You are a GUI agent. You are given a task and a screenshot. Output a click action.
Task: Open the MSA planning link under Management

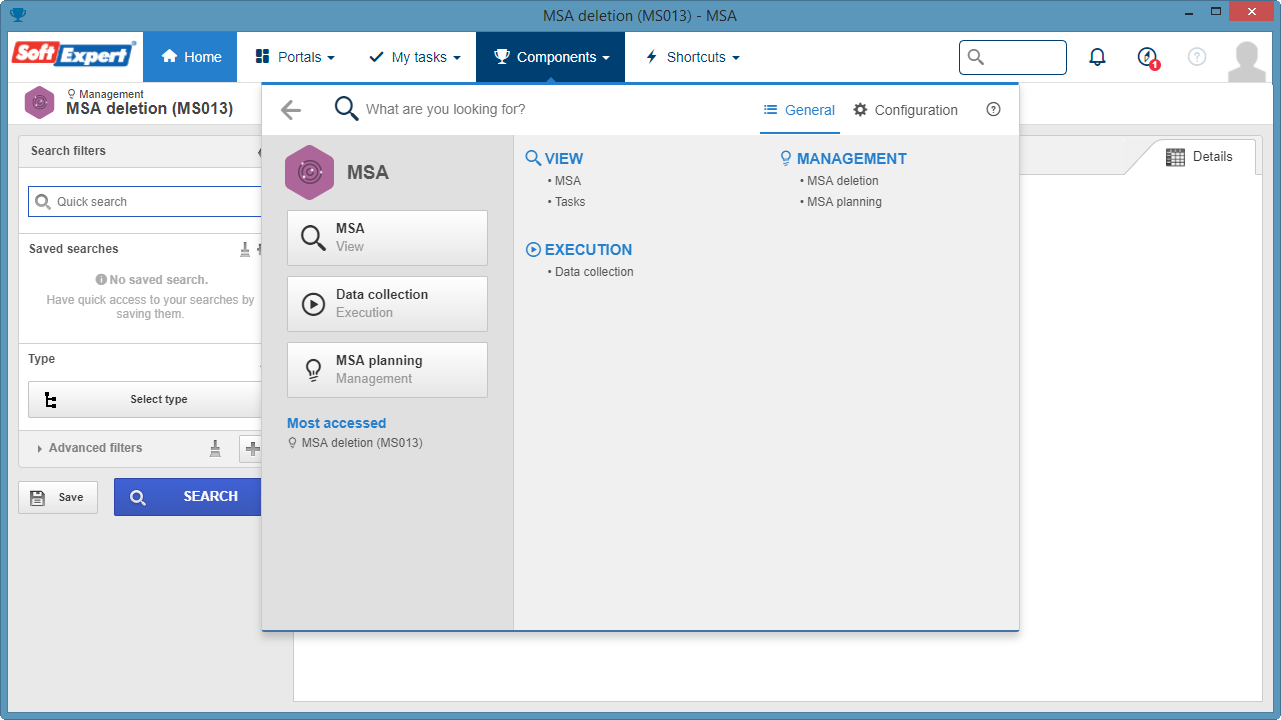coord(844,202)
